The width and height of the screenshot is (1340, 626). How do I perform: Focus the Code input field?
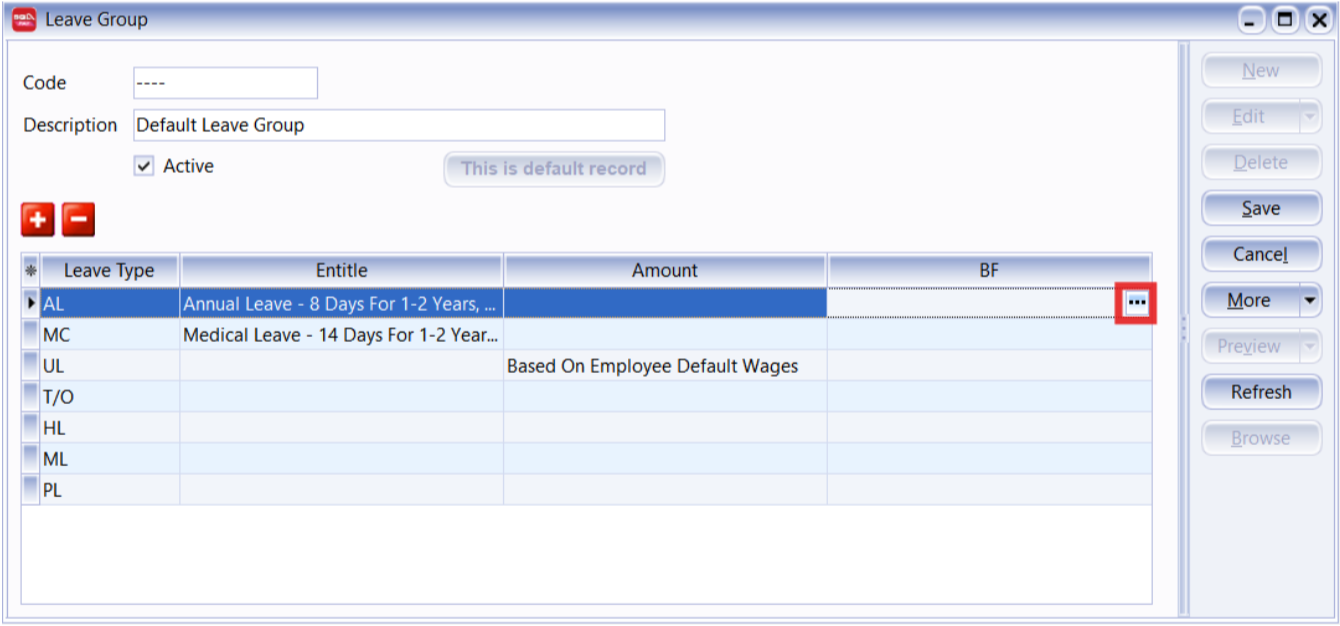(x=225, y=83)
